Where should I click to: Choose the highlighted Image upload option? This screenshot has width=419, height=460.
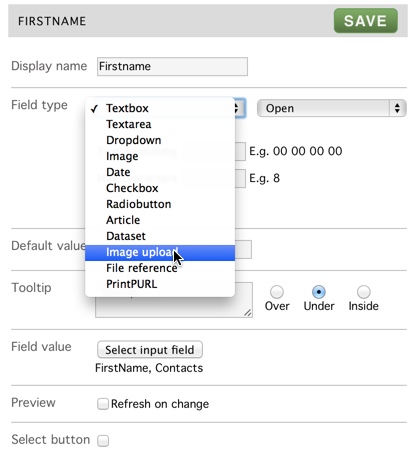pyautogui.click(x=160, y=253)
